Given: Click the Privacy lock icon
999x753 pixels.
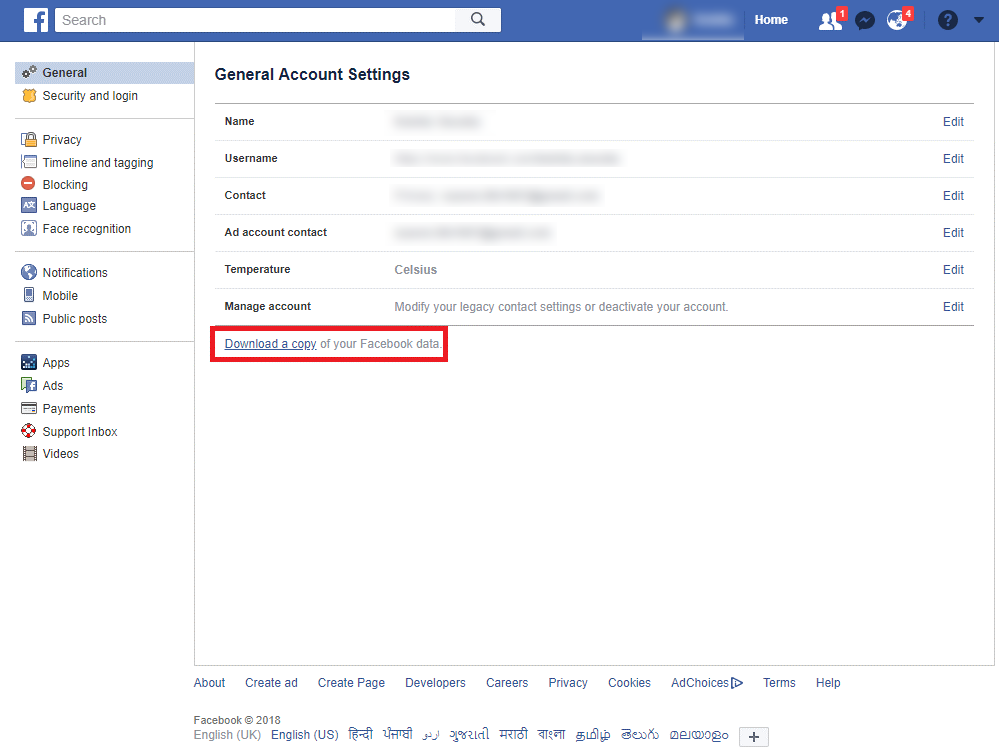Looking at the screenshot, I should pos(29,140).
